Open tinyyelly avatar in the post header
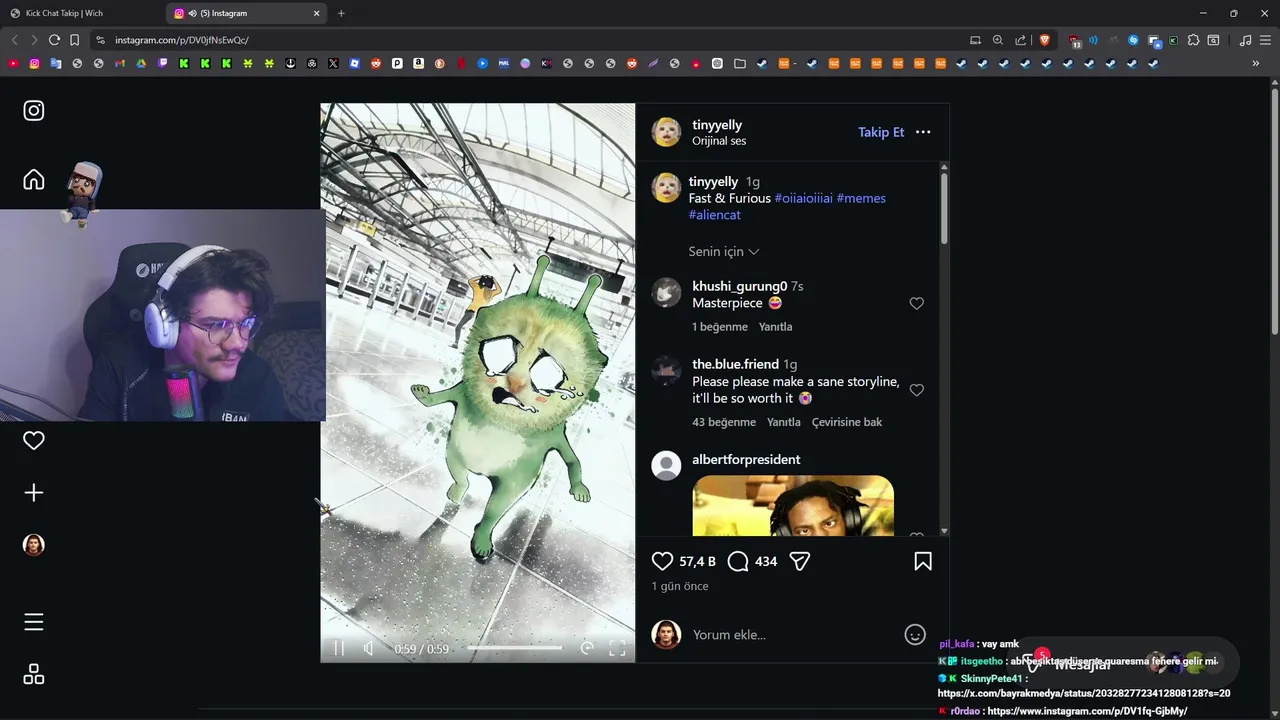Screen dimensions: 1280x720 coord(666,132)
